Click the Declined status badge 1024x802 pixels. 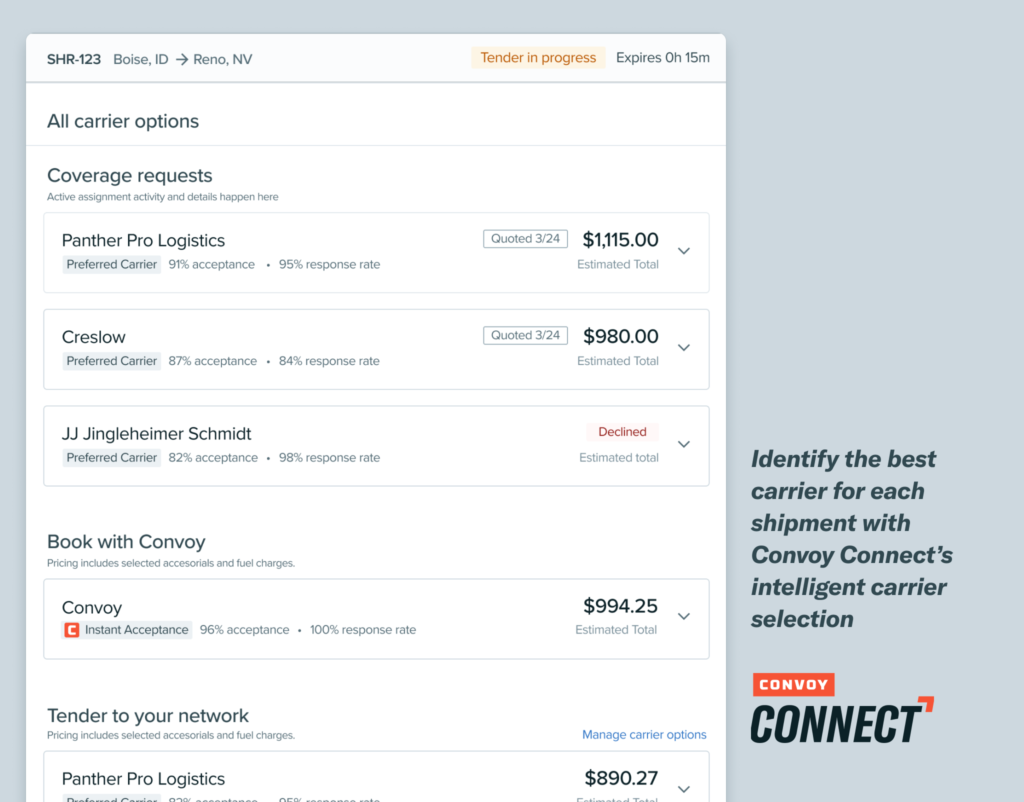coord(622,432)
